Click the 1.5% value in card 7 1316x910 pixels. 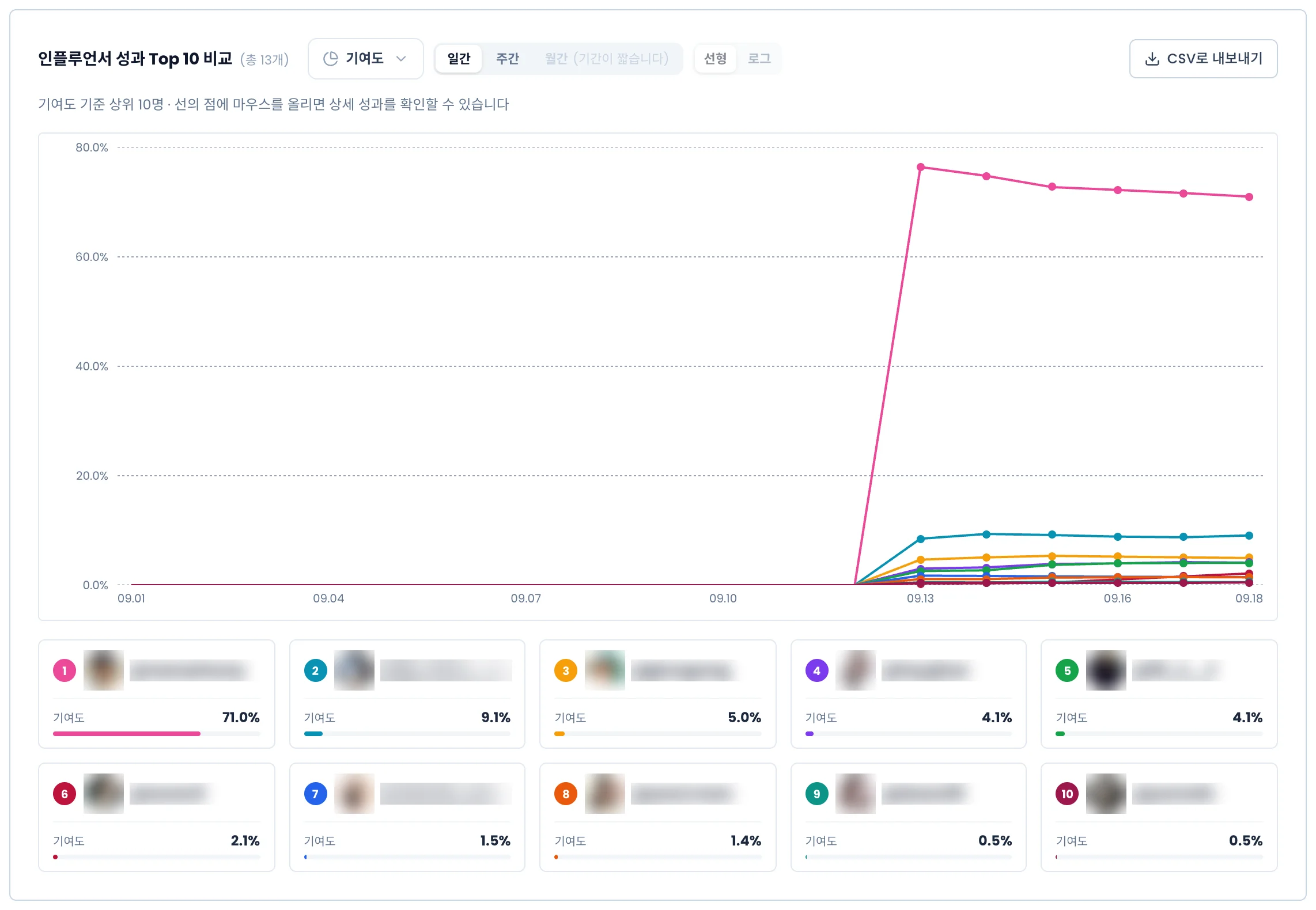tap(496, 841)
